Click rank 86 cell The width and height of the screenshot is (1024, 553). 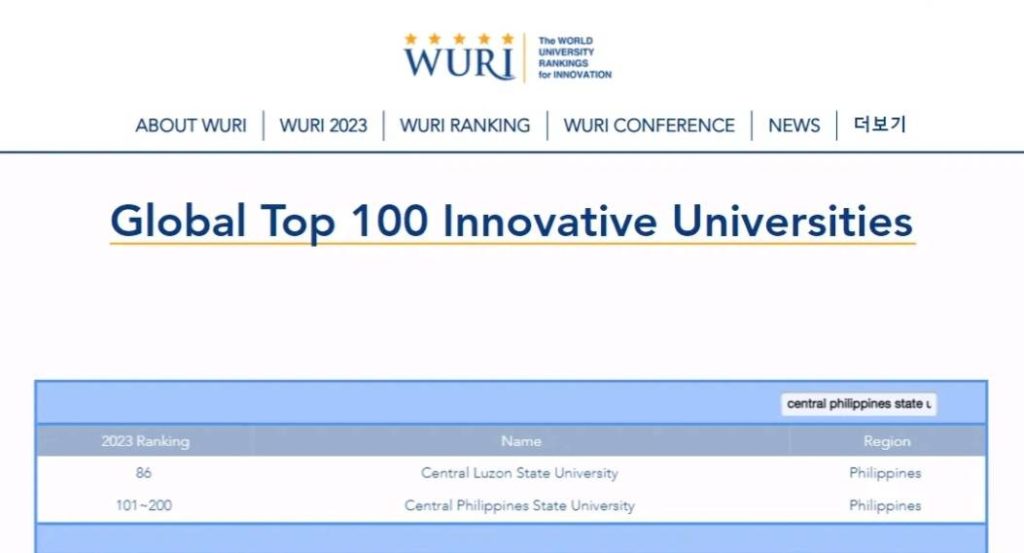[144, 473]
